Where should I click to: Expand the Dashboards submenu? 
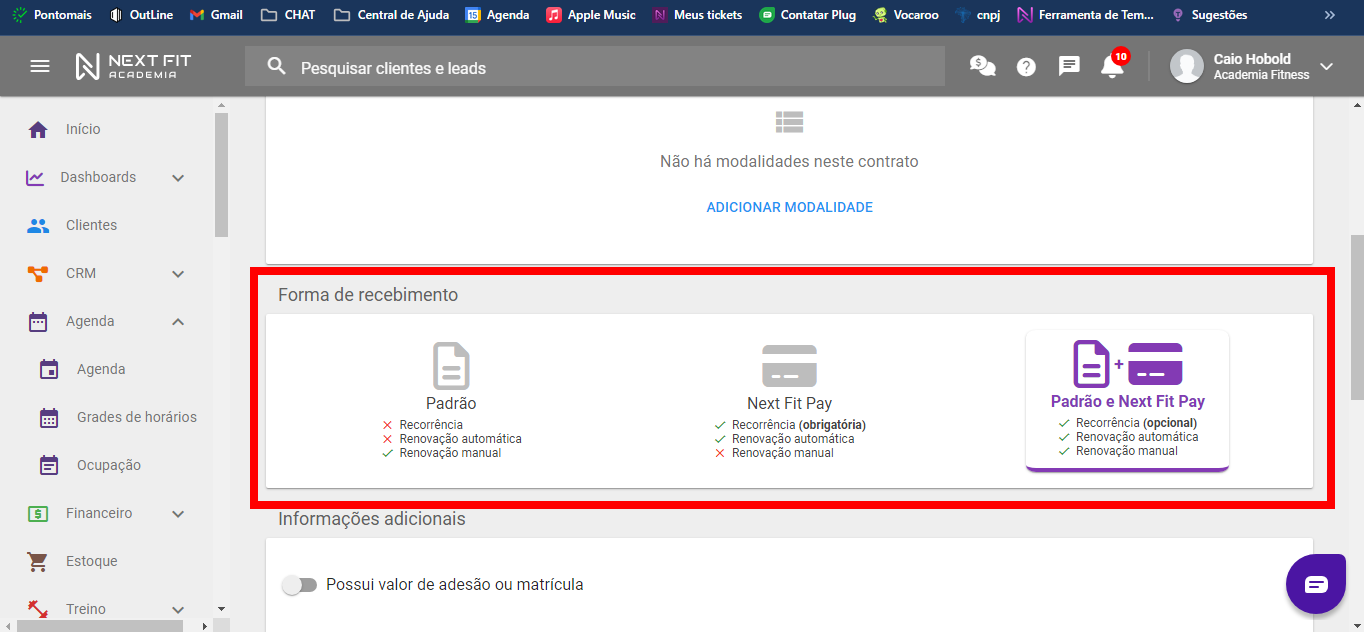[178, 178]
